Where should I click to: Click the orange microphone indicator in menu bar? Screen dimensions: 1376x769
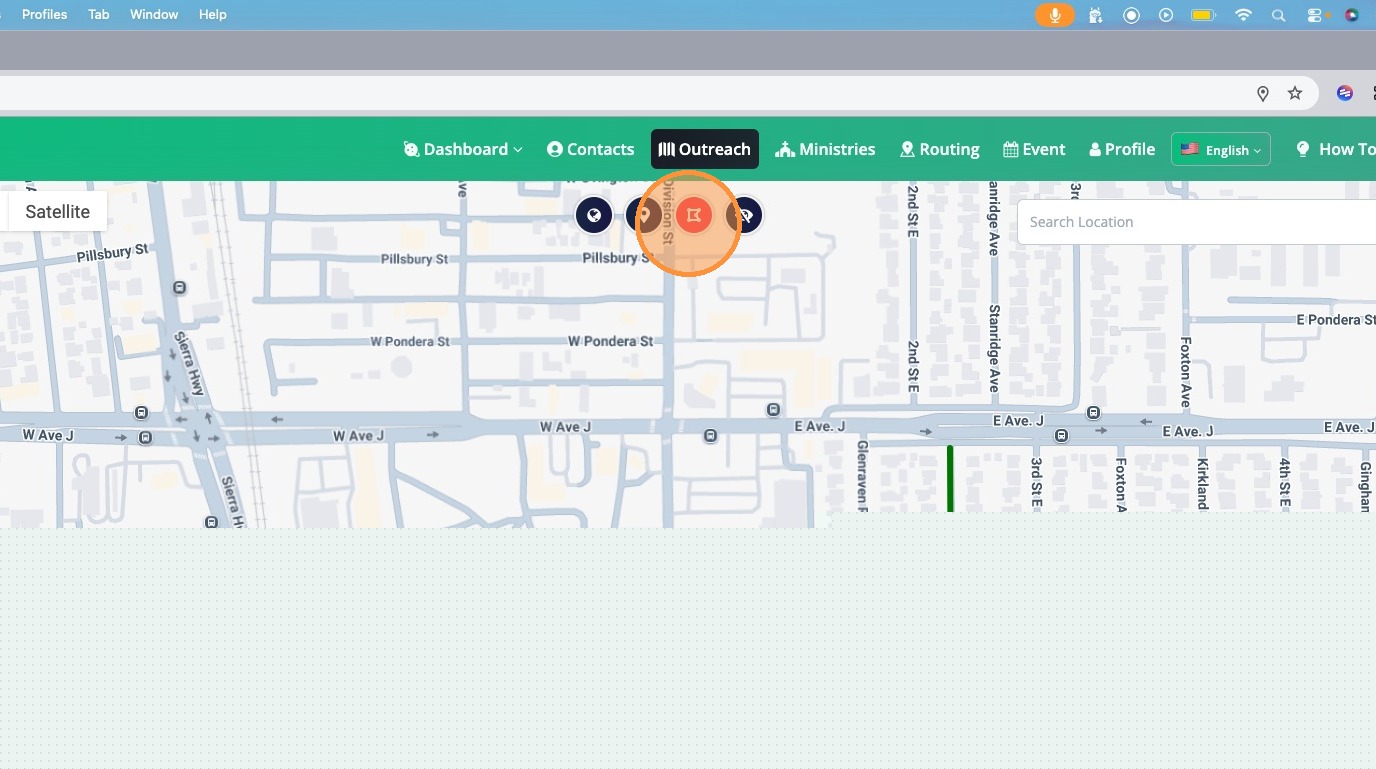(1054, 15)
